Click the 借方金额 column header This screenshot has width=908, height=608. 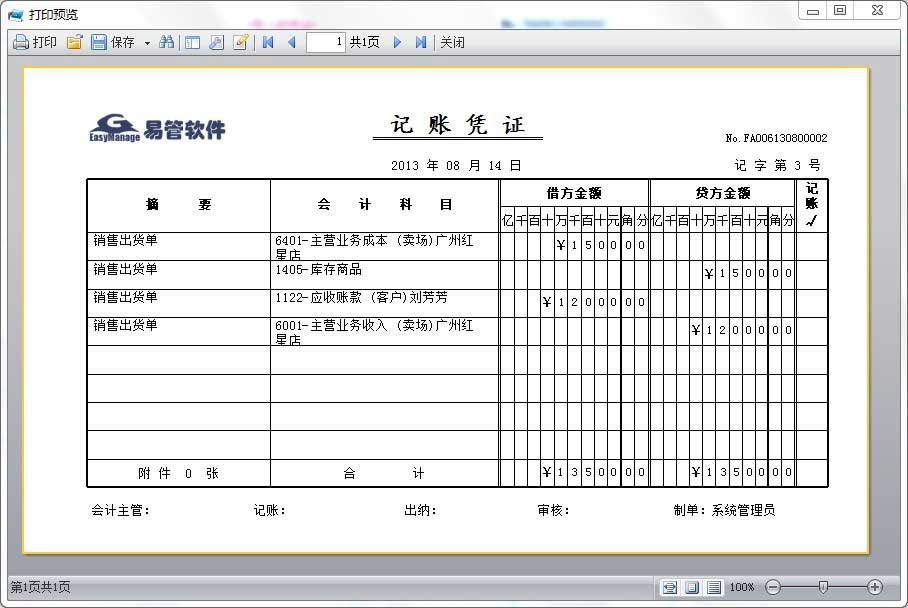point(574,193)
